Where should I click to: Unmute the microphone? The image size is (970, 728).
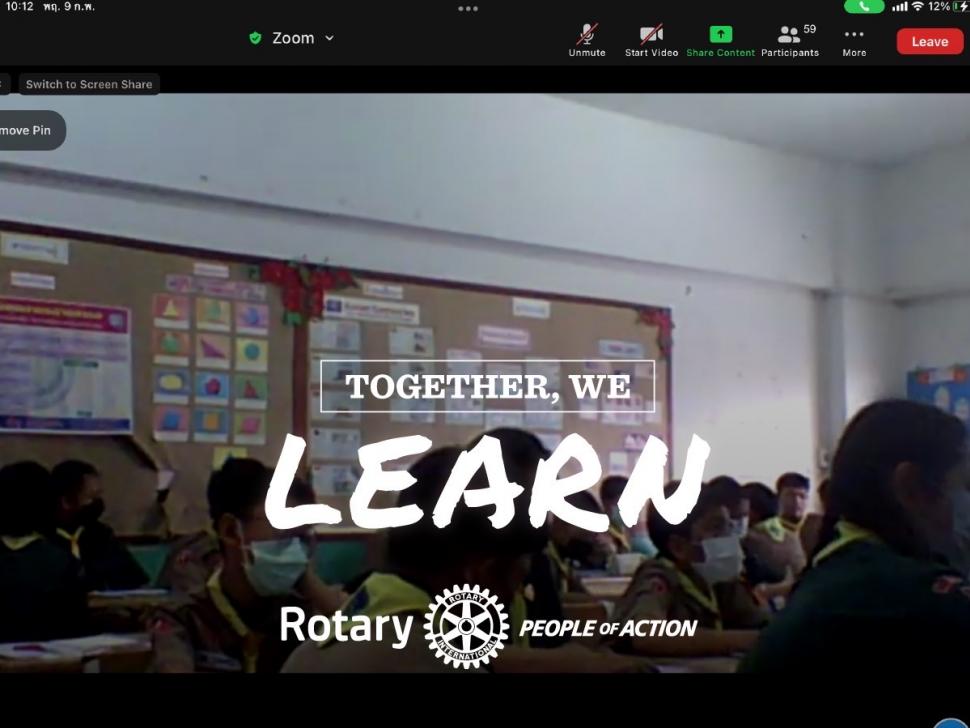[586, 41]
